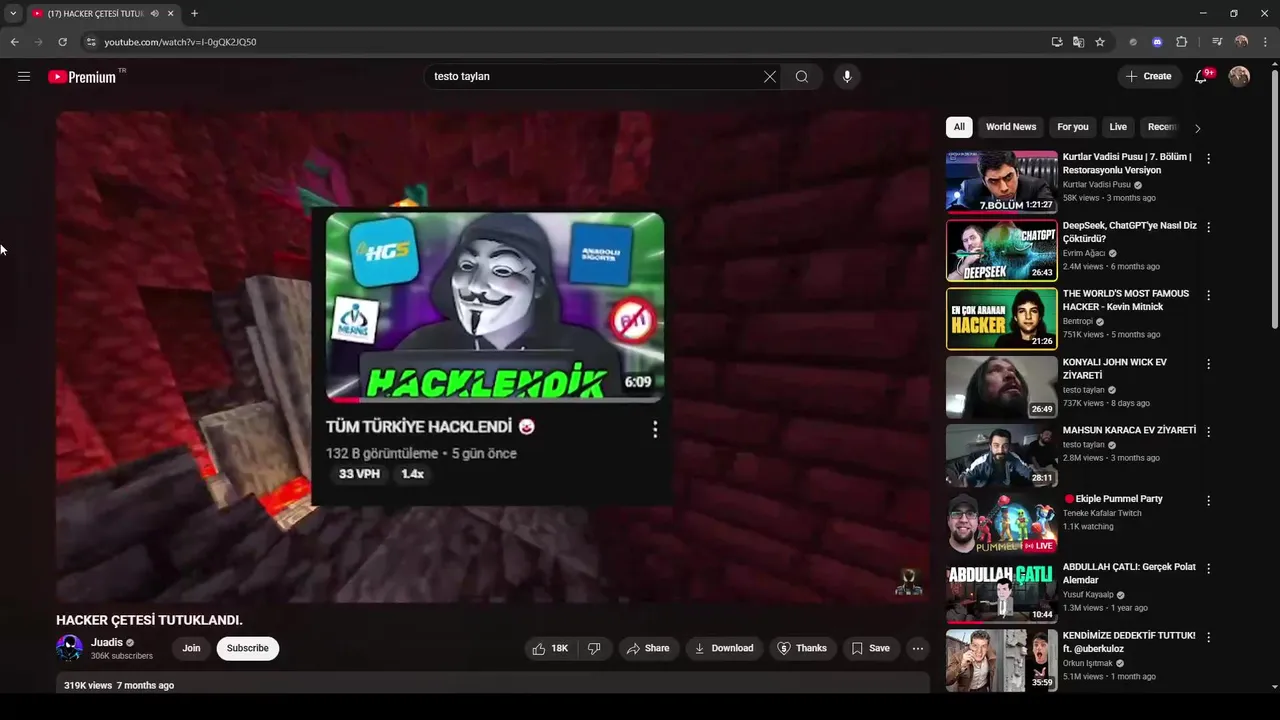Open the Pummel Party live thumbnail

(x=1001, y=524)
